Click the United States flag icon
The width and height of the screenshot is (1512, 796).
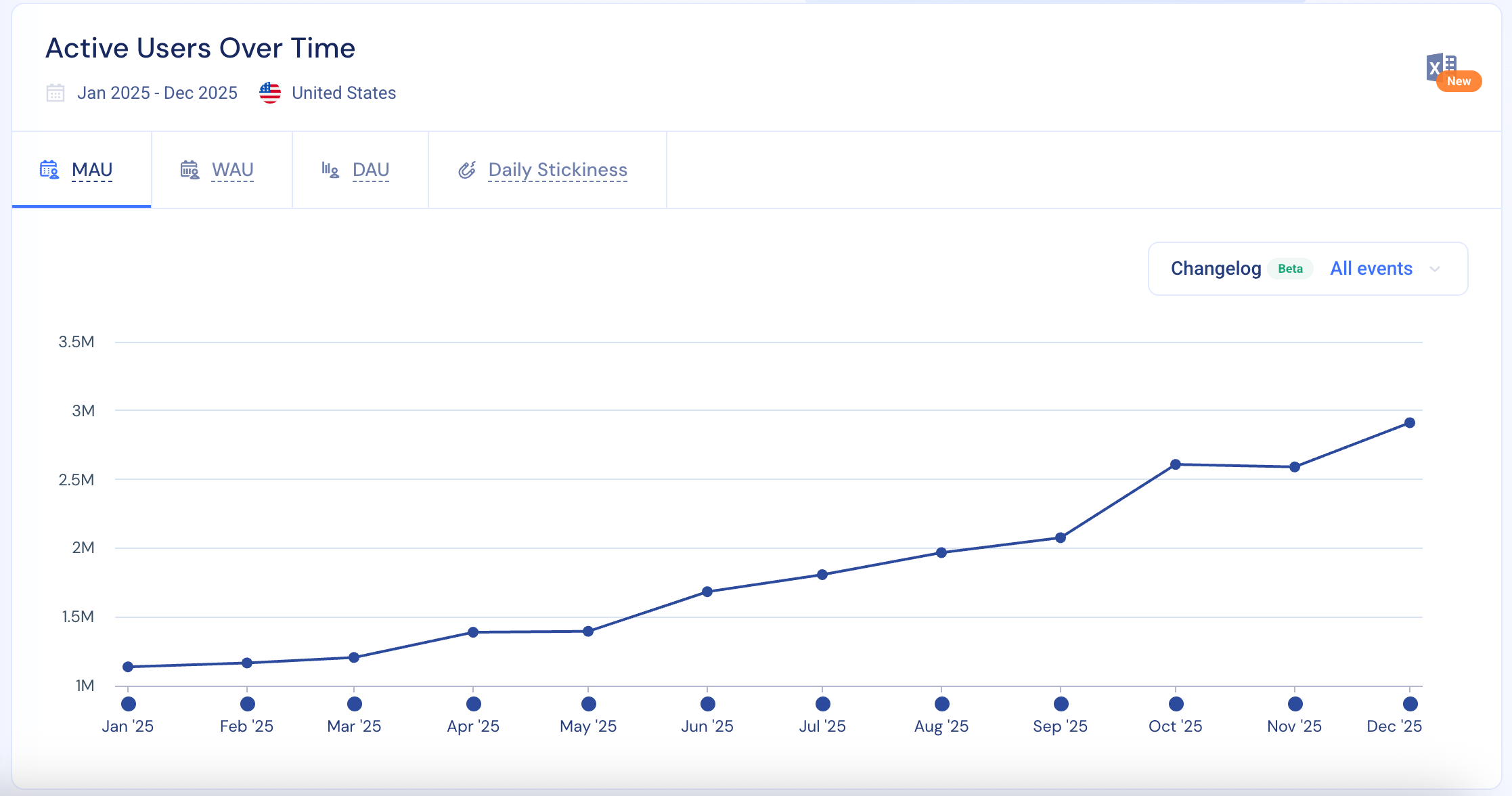click(270, 93)
